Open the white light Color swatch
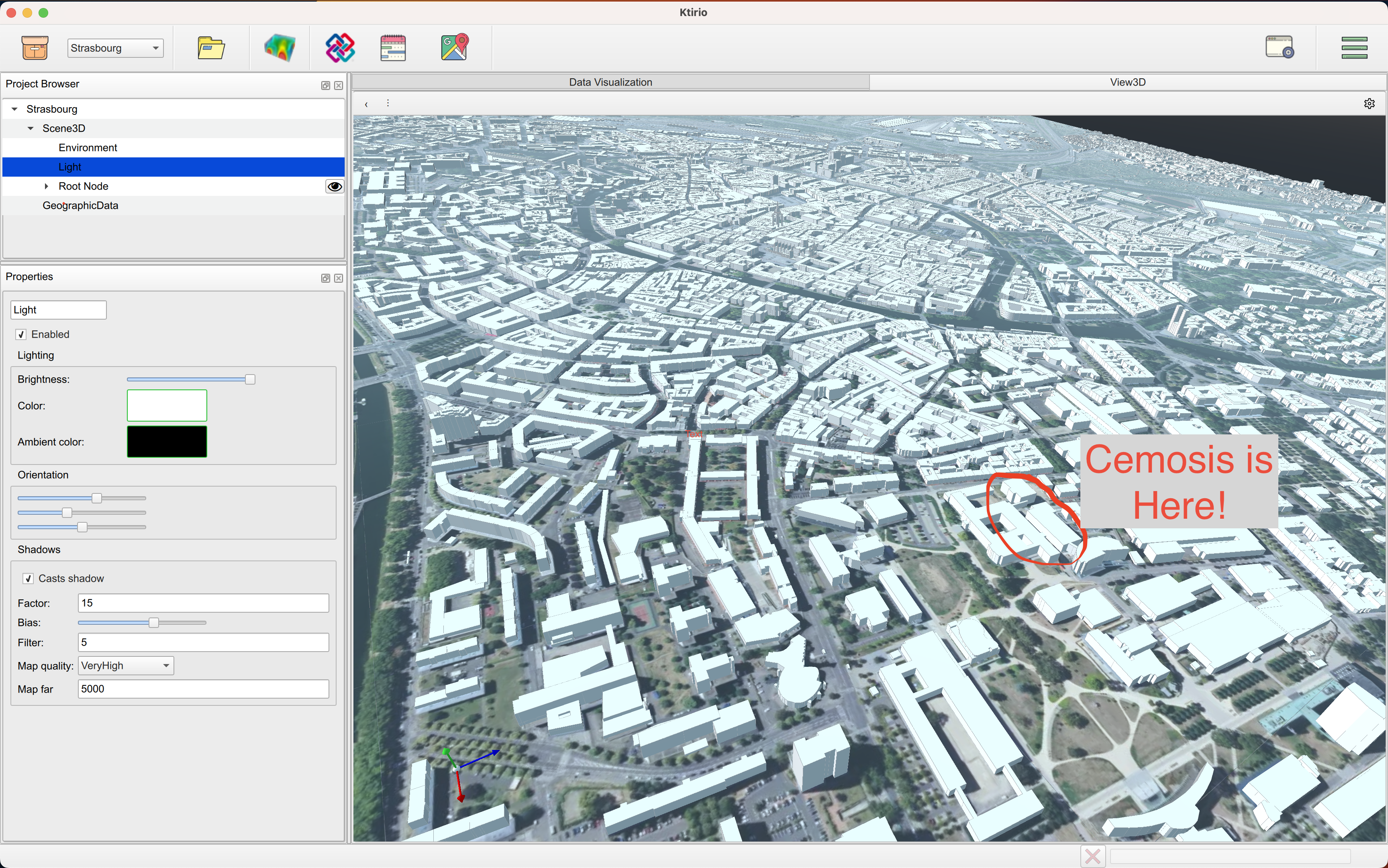The width and height of the screenshot is (1388, 868). click(167, 406)
